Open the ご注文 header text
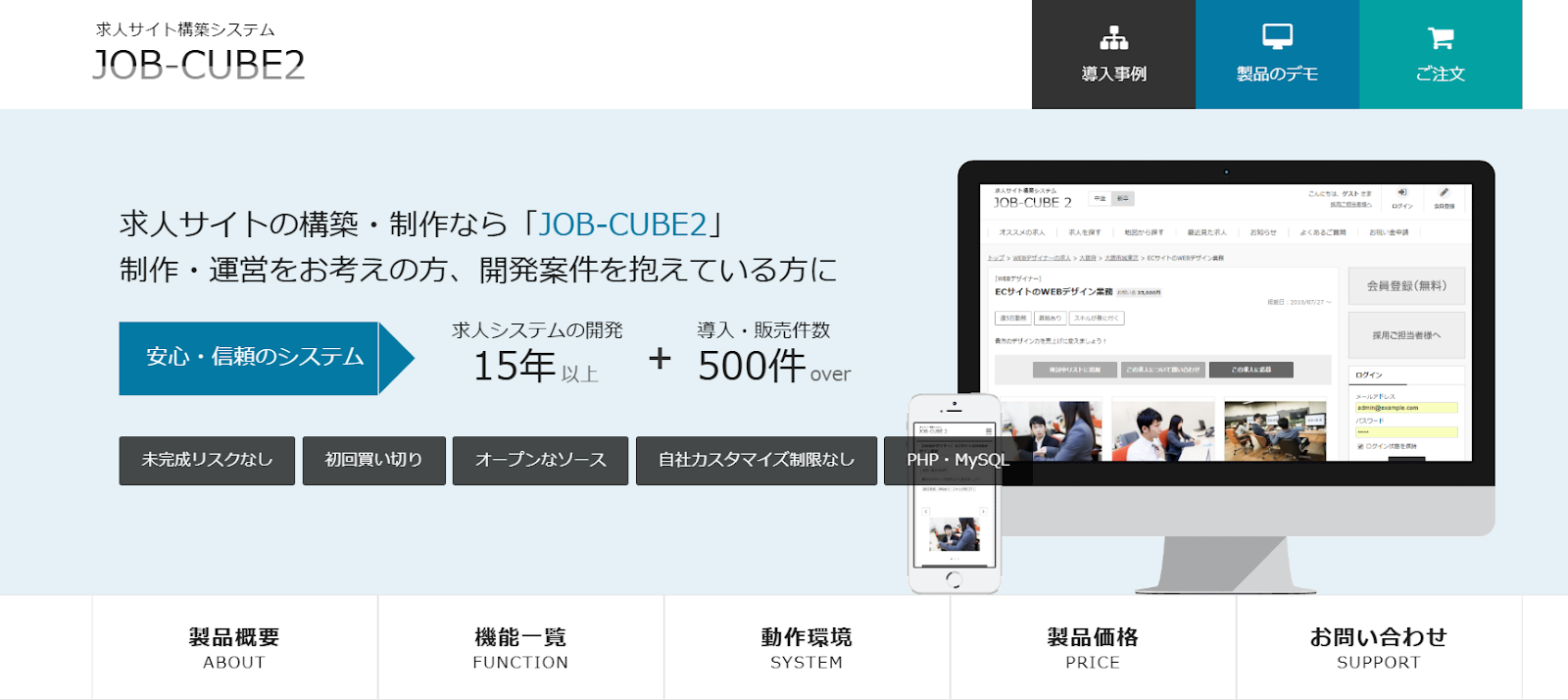Image resolution: width=1568 pixels, height=700 pixels. coord(1441,74)
